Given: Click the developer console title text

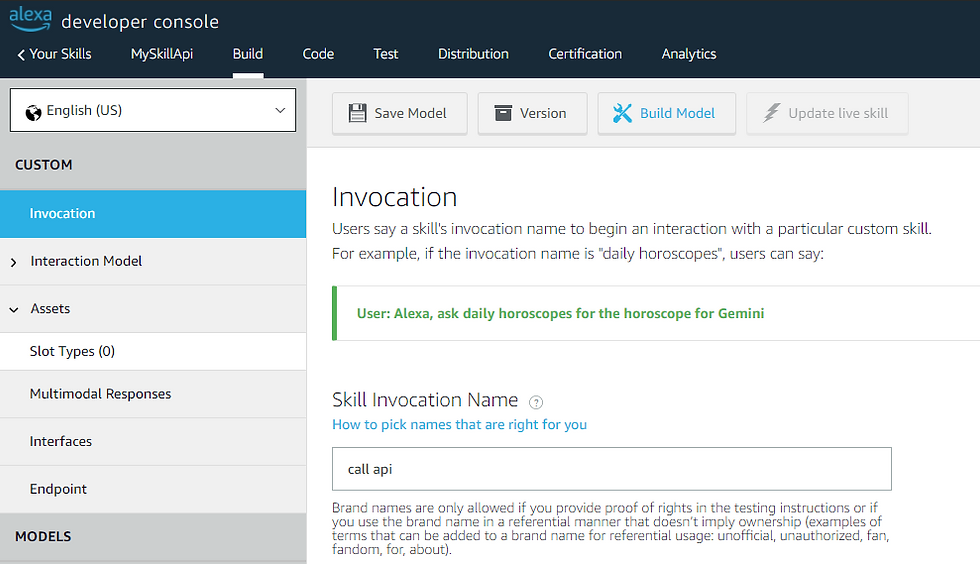Looking at the screenshot, I should tap(140, 22).
